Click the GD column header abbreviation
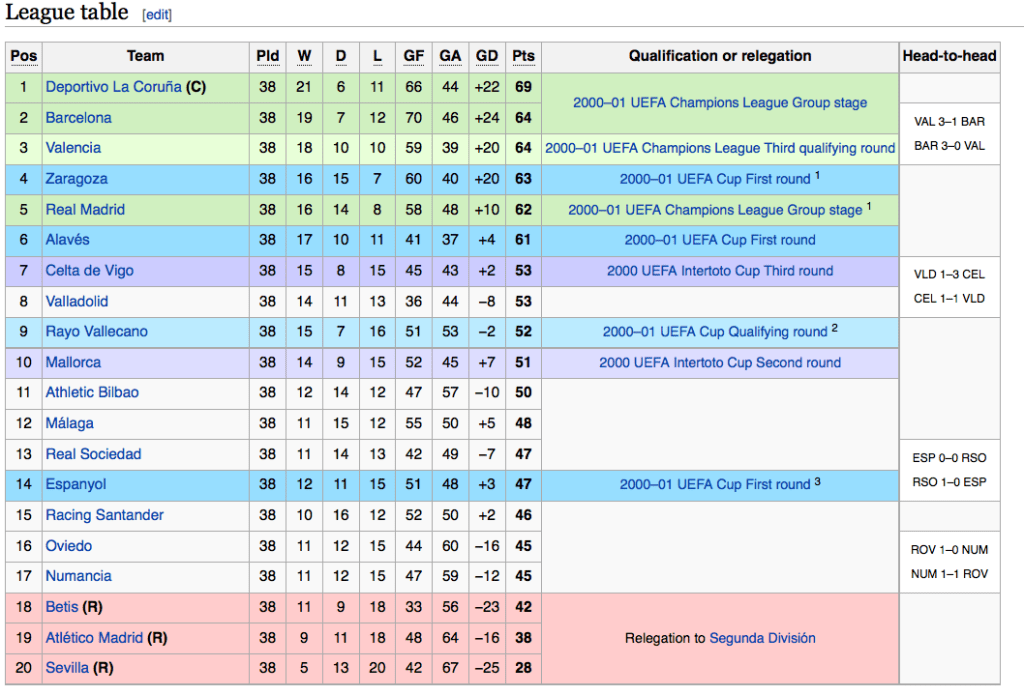1024x695 pixels. pyautogui.click(x=487, y=56)
